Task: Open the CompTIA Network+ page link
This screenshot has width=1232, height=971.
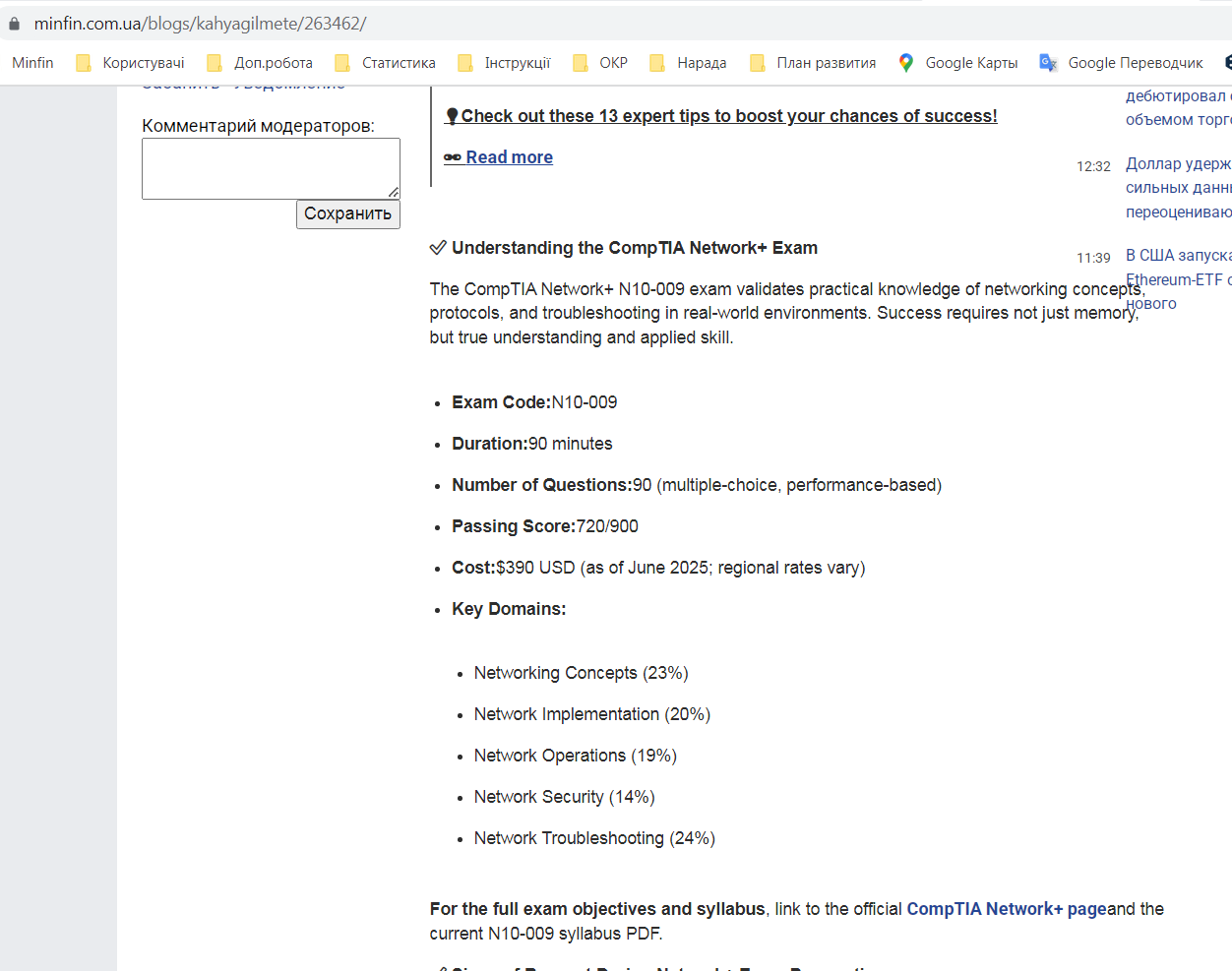Action: pyautogui.click(x=1007, y=909)
